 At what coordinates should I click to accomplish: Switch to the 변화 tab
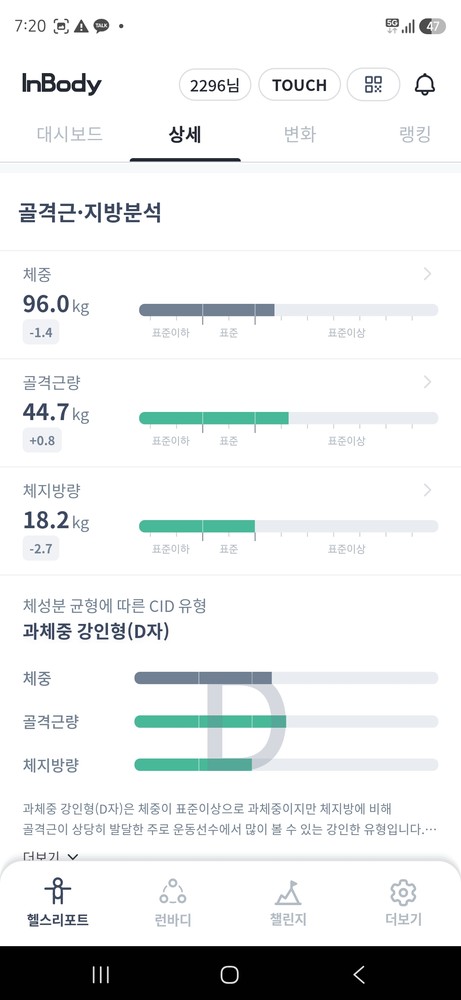tap(300, 134)
